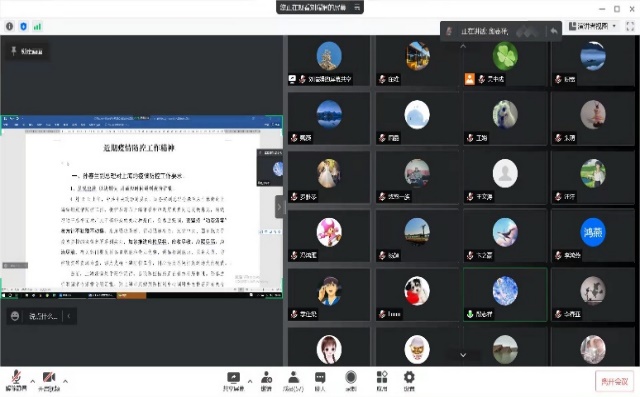Show next participants page with down arrow
Screen dimensions: 640x397
[463, 355]
